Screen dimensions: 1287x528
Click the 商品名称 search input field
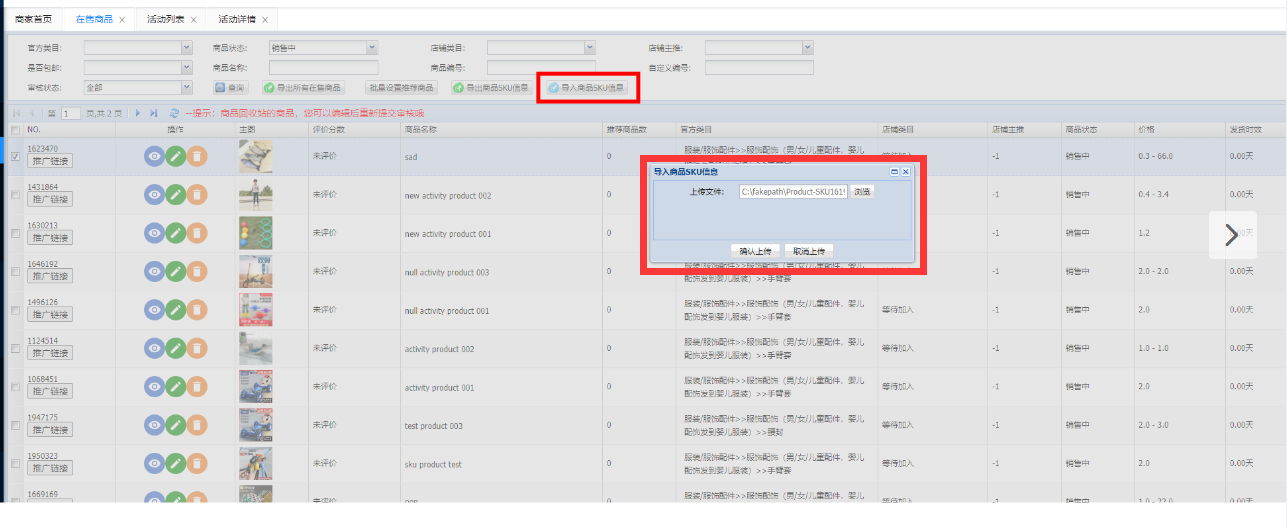[x=323, y=67]
